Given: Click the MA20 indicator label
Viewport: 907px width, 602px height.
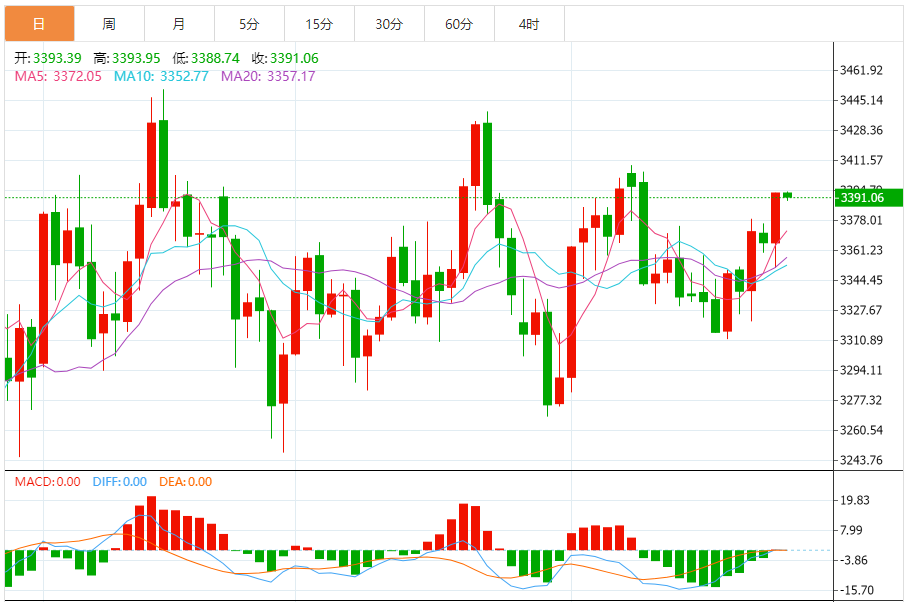Looking at the screenshot, I should point(268,76).
